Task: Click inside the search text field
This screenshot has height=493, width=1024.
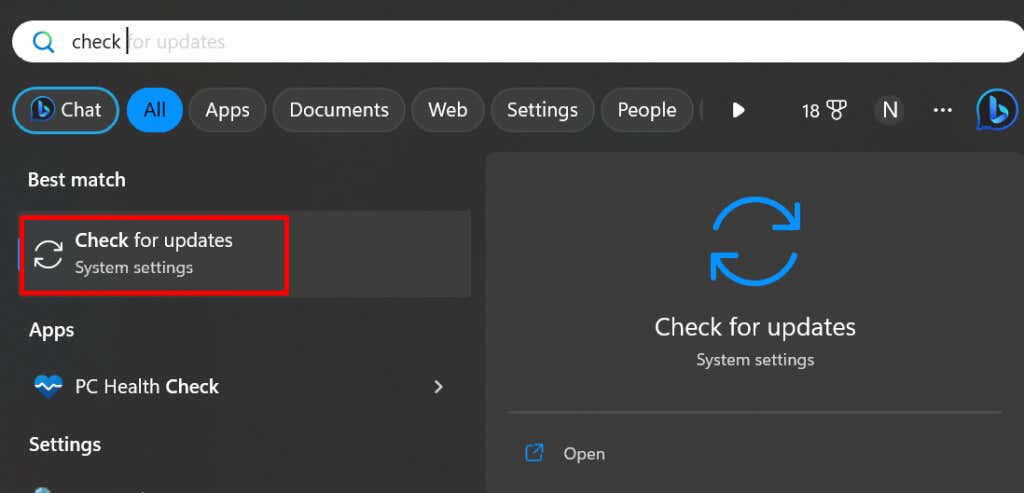Action: click(517, 42)
